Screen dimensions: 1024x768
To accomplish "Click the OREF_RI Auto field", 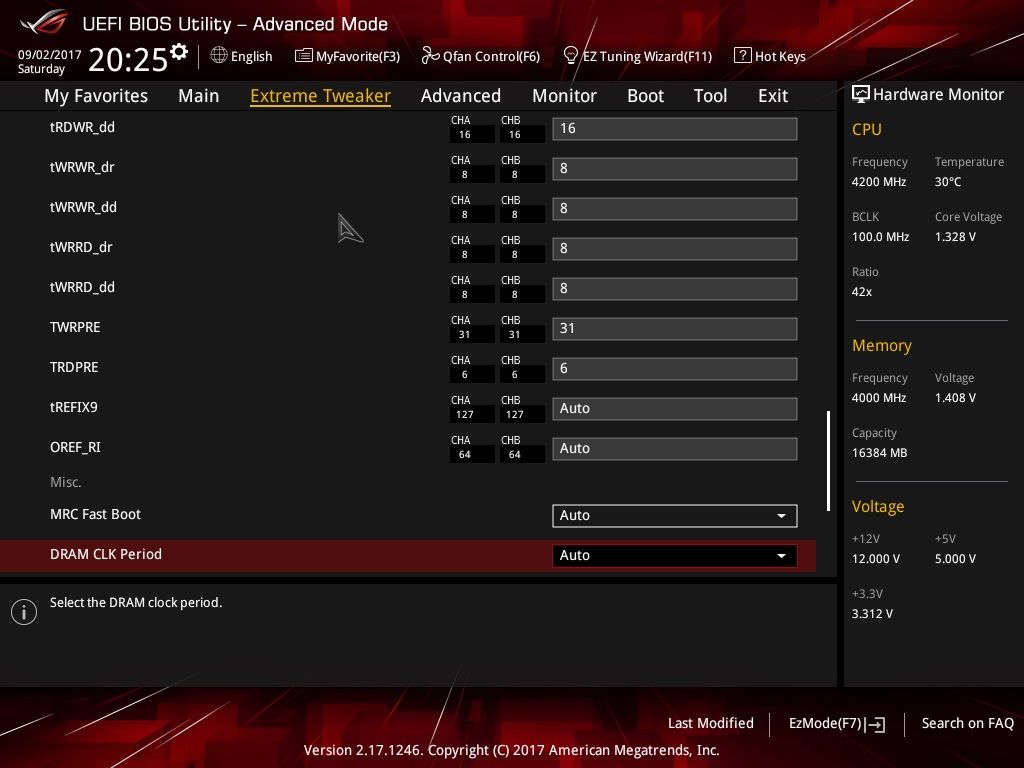I will tap(675, 449).
